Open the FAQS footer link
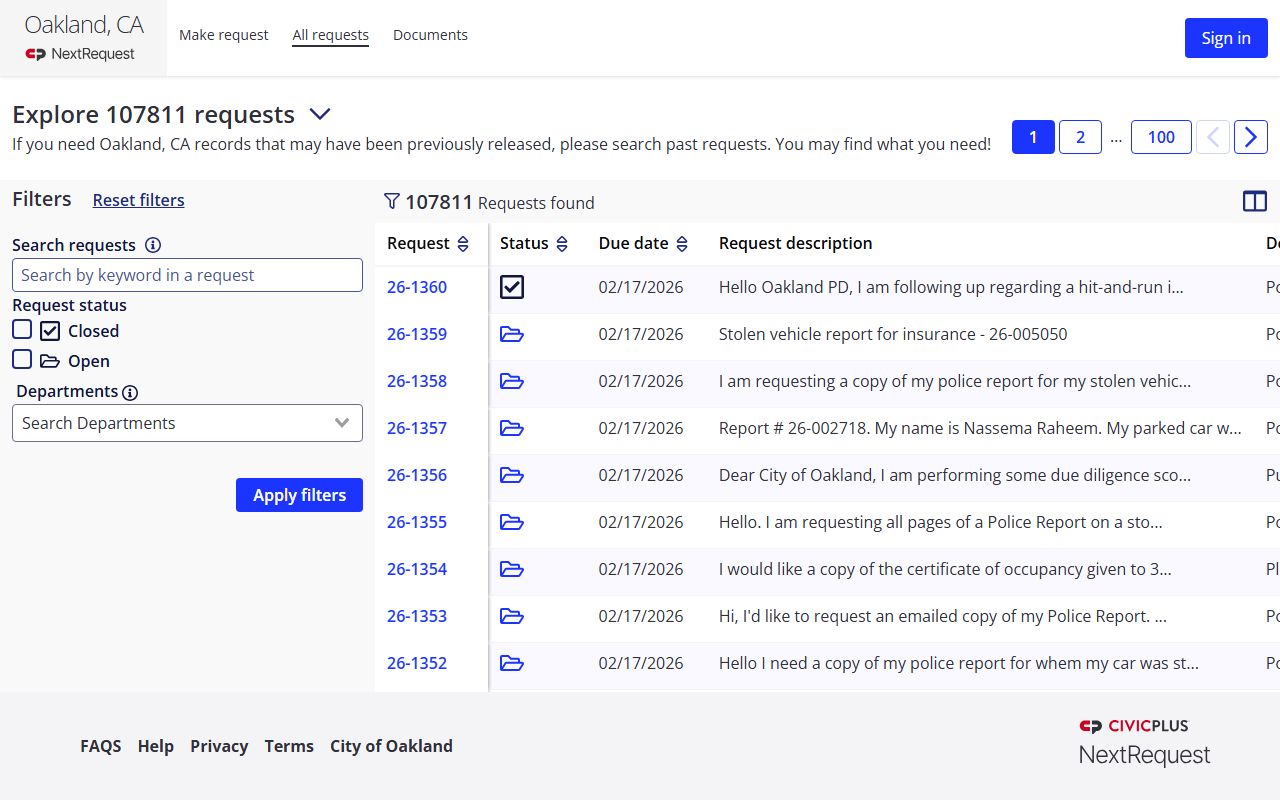1280x800 pixels. [x=101, y=746]
